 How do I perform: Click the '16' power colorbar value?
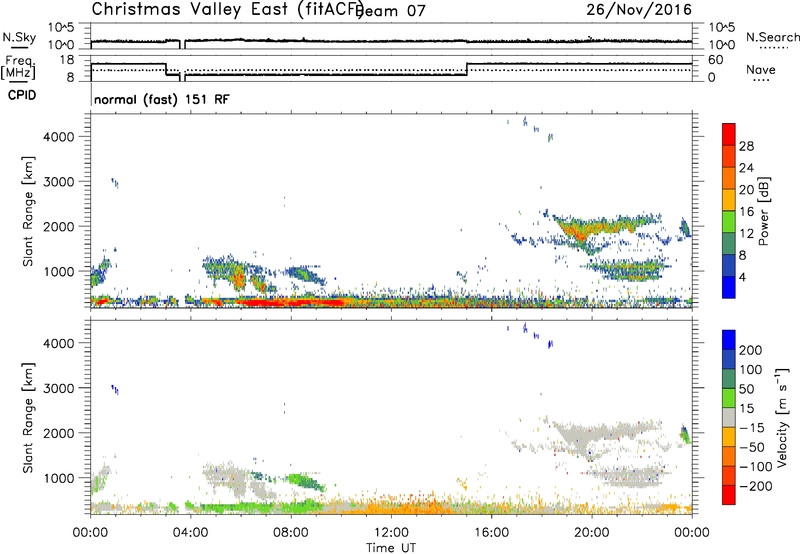(x=746, y=212)
